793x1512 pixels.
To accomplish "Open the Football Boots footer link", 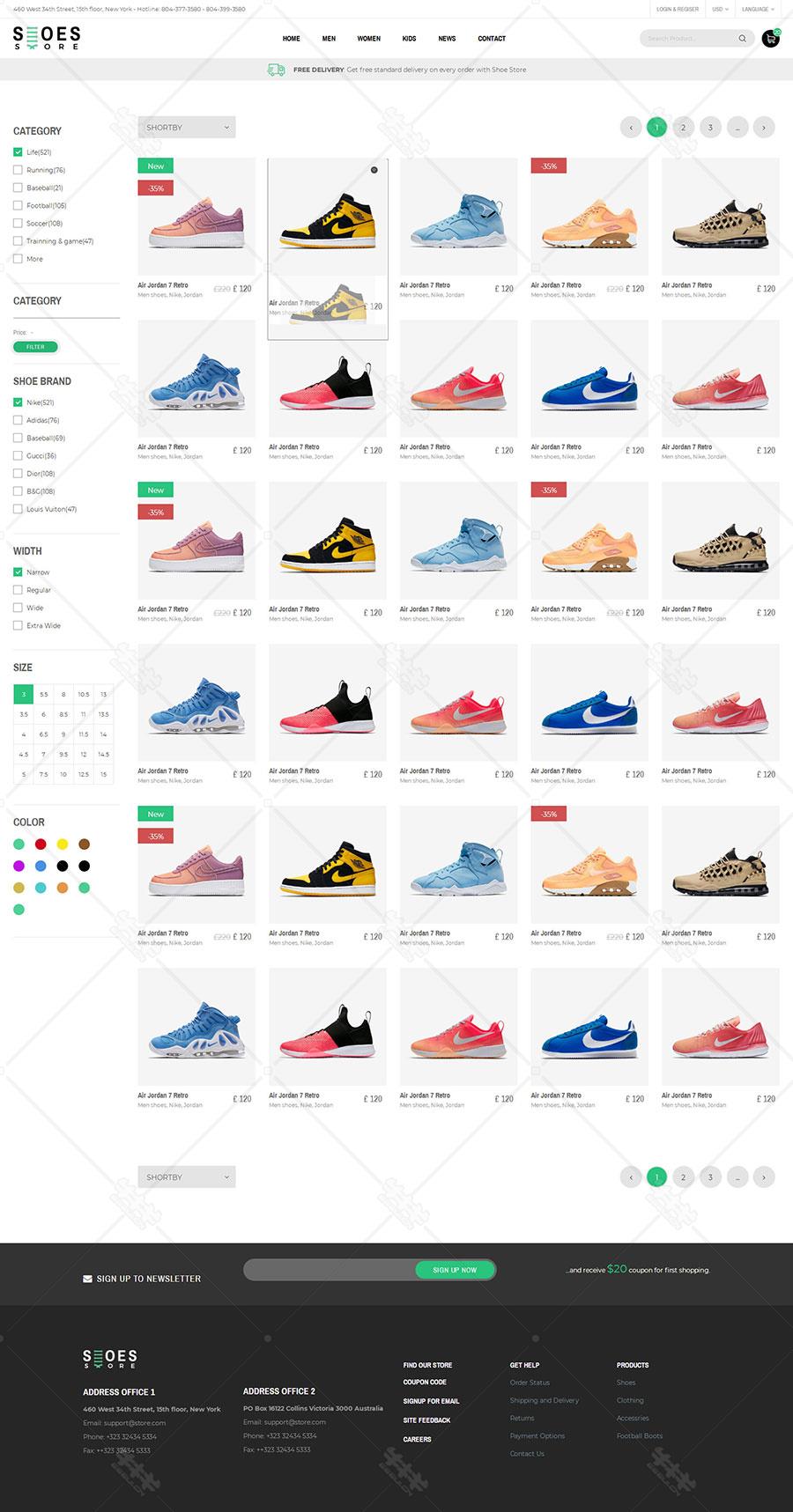I will click(640, 1435).
